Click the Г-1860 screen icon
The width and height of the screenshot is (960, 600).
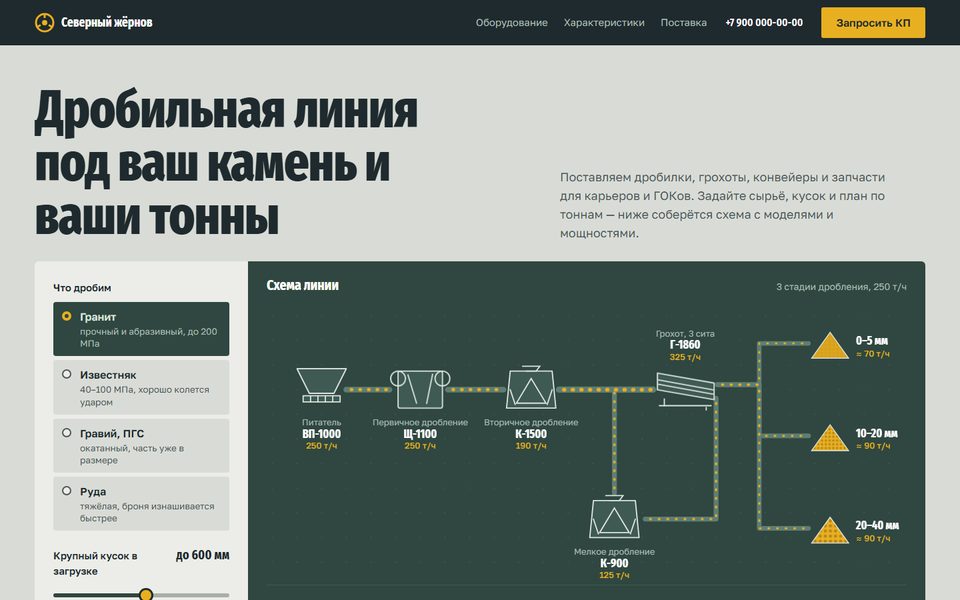[685, 390]
